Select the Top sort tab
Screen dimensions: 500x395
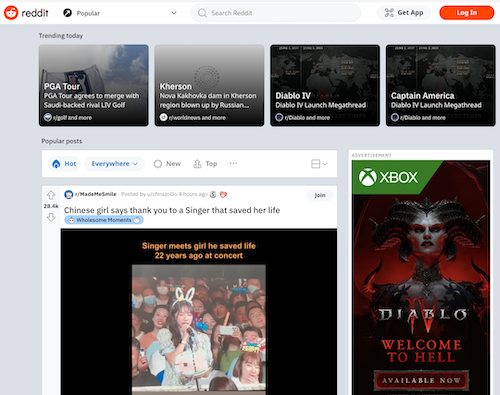click(x=205, y=164)
